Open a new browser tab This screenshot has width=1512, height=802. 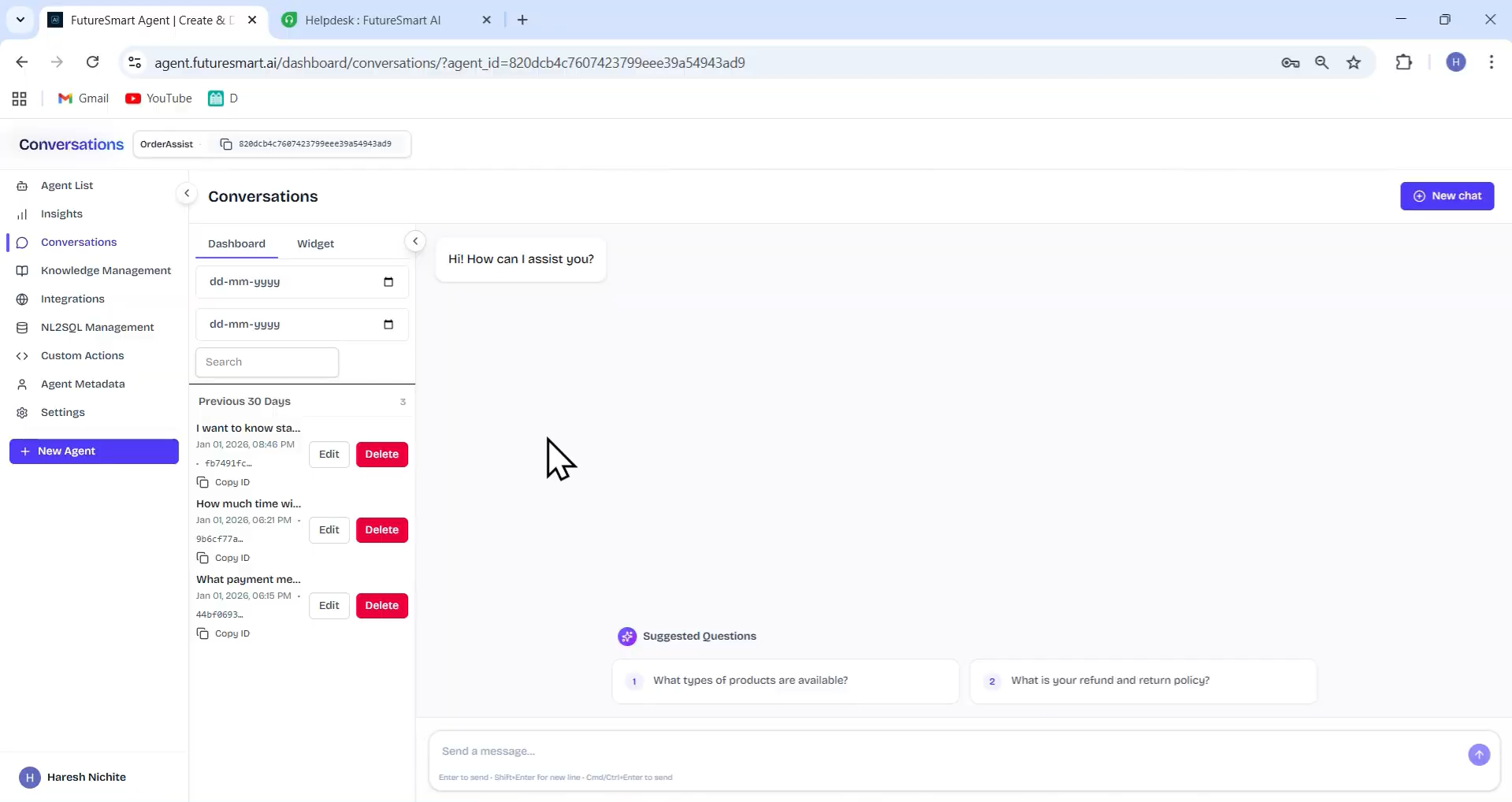pos(522,20)
